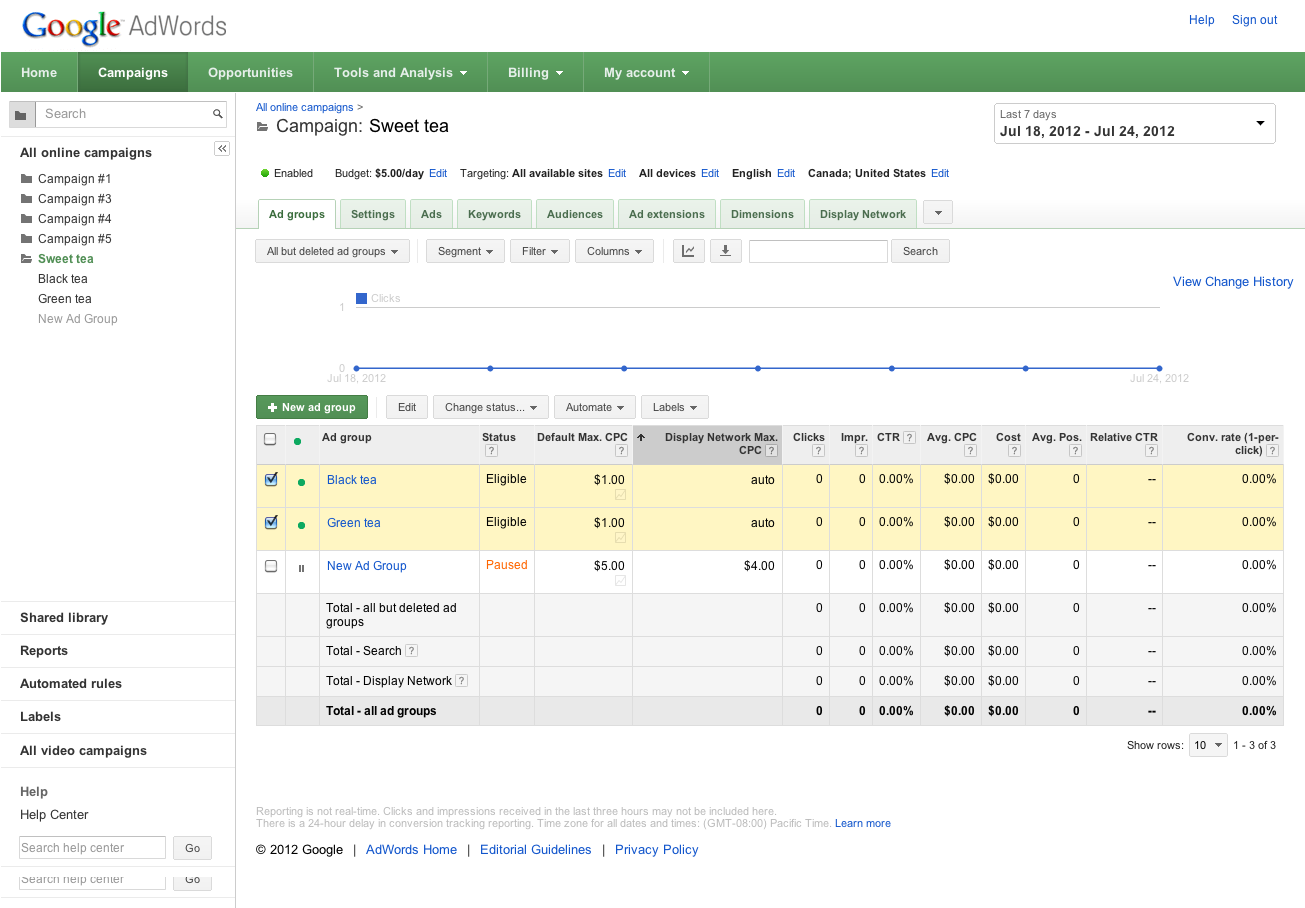
Task: Open the Tools and Analysis menu
Action: click(400, 72)
